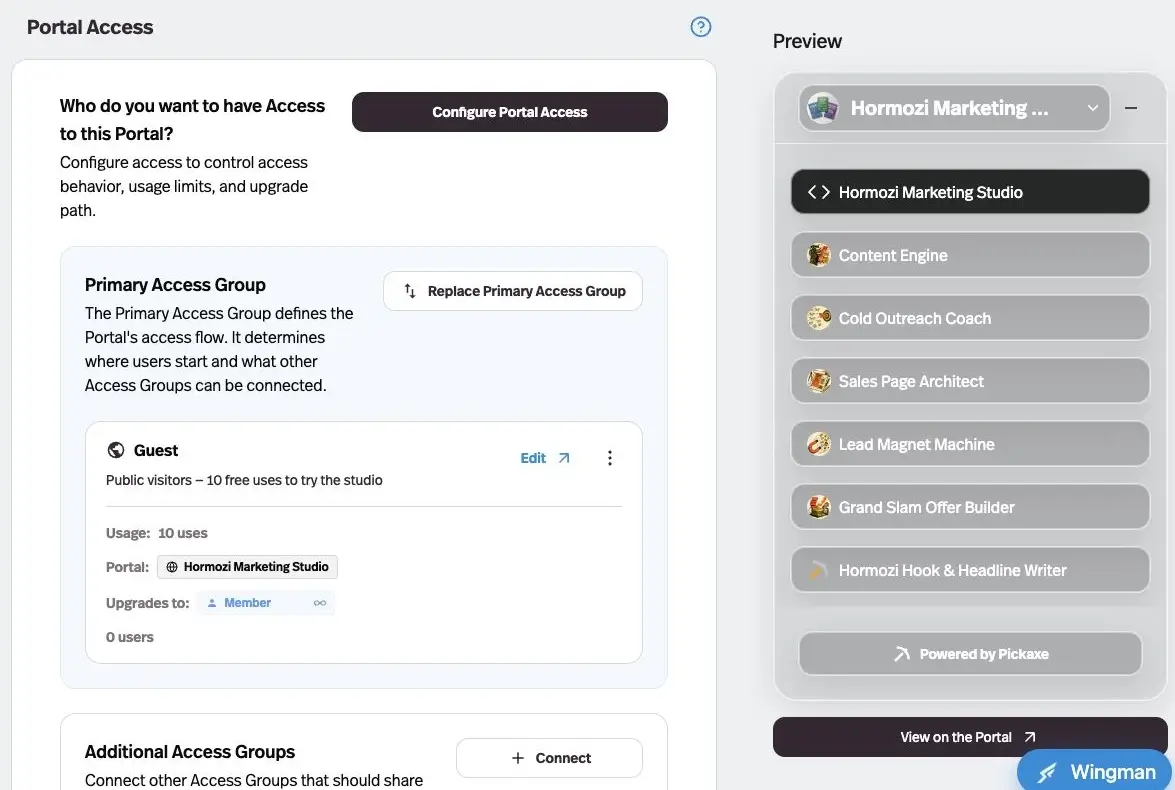
Task: Click the '10 uses' usage value
Action: 182,533
